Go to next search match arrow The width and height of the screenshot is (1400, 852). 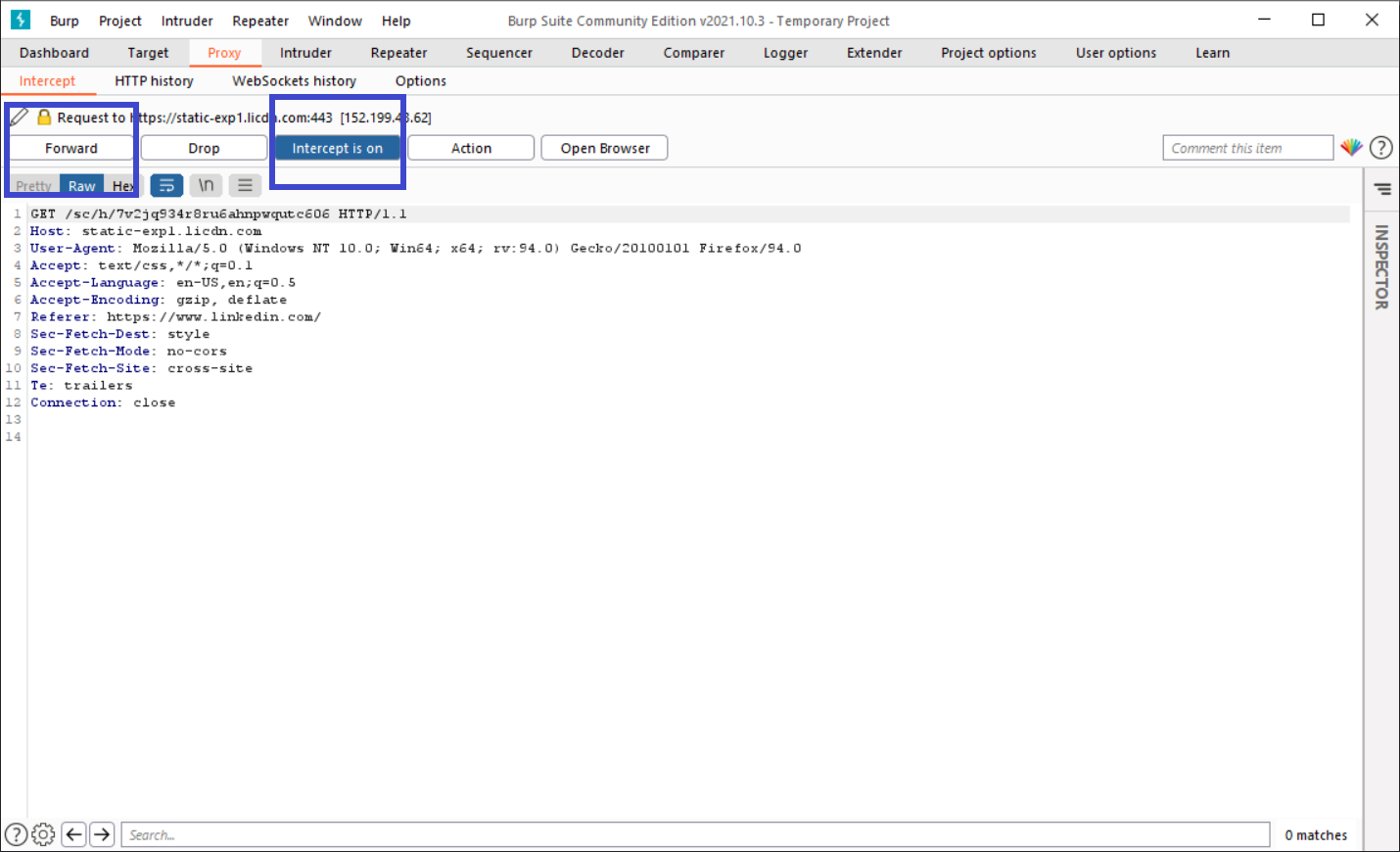tap(102, 834)
